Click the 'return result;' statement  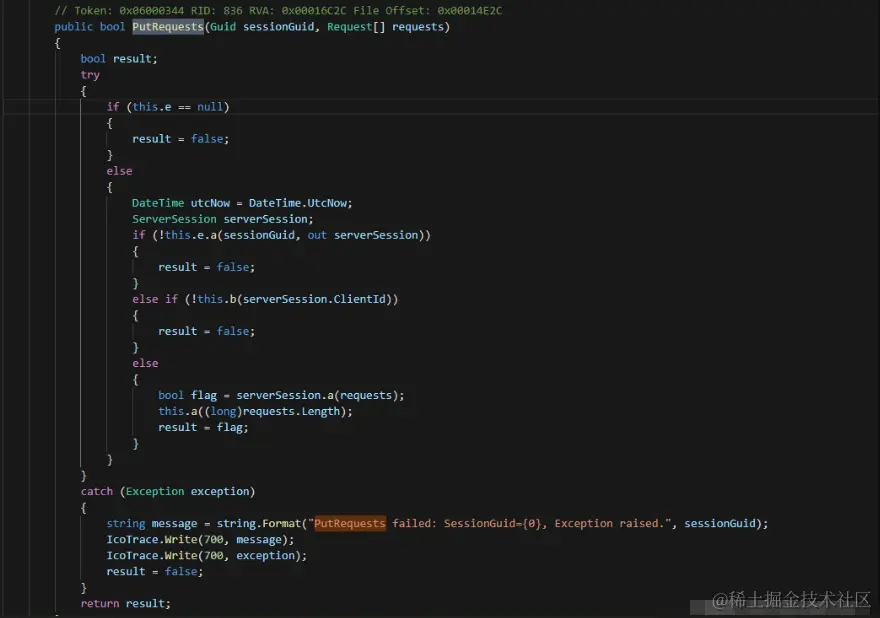pos(125,603)
